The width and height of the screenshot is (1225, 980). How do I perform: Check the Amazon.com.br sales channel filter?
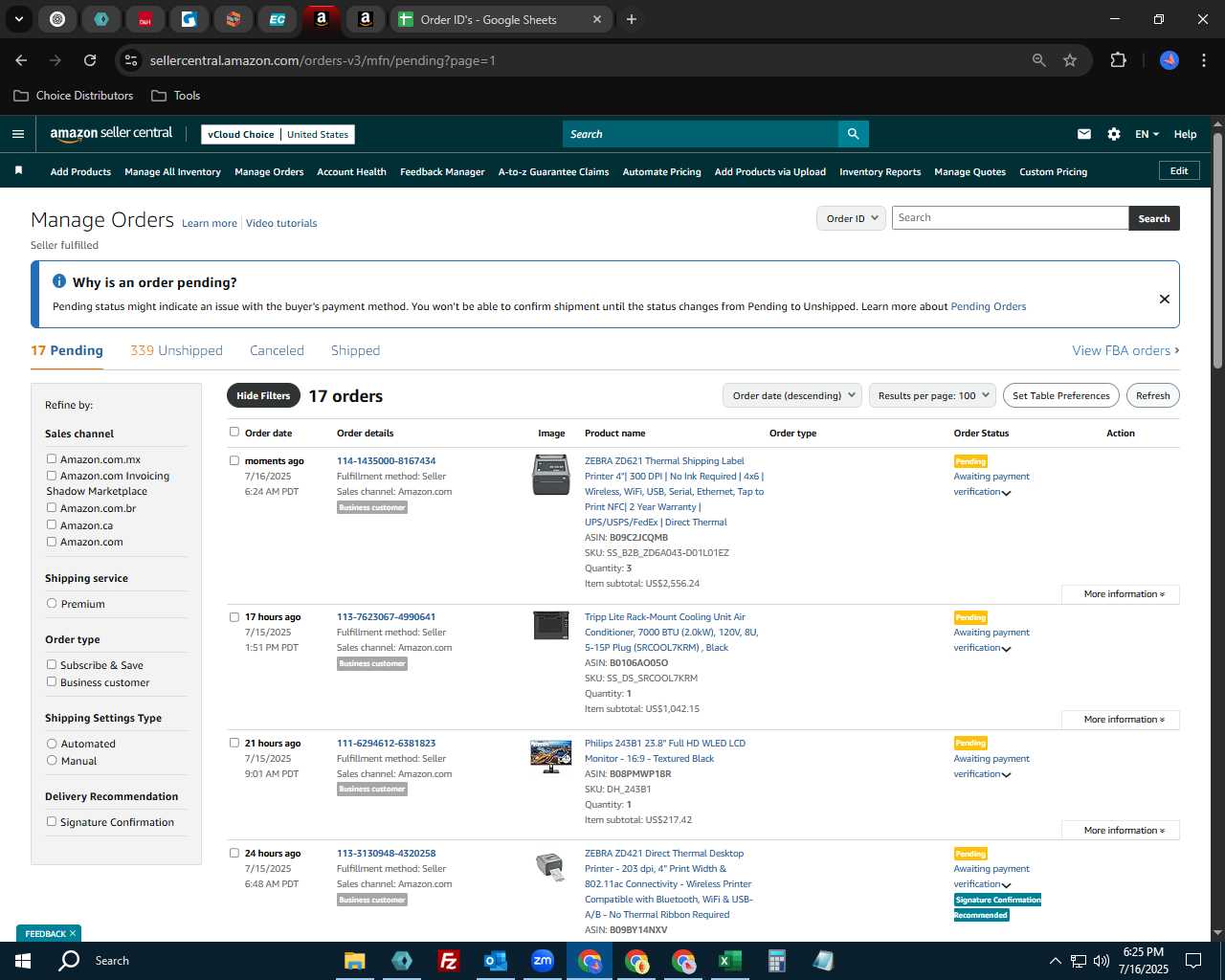tap(52, 507)
